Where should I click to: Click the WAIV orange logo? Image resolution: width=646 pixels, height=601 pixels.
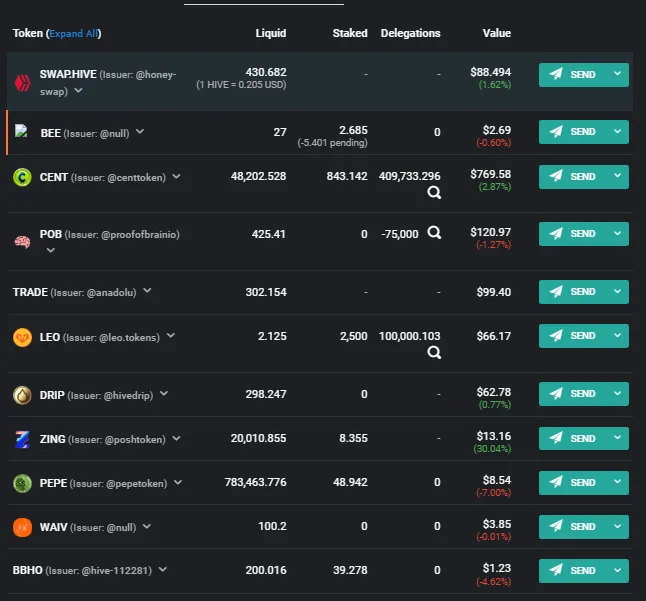(x=22, y=527)
